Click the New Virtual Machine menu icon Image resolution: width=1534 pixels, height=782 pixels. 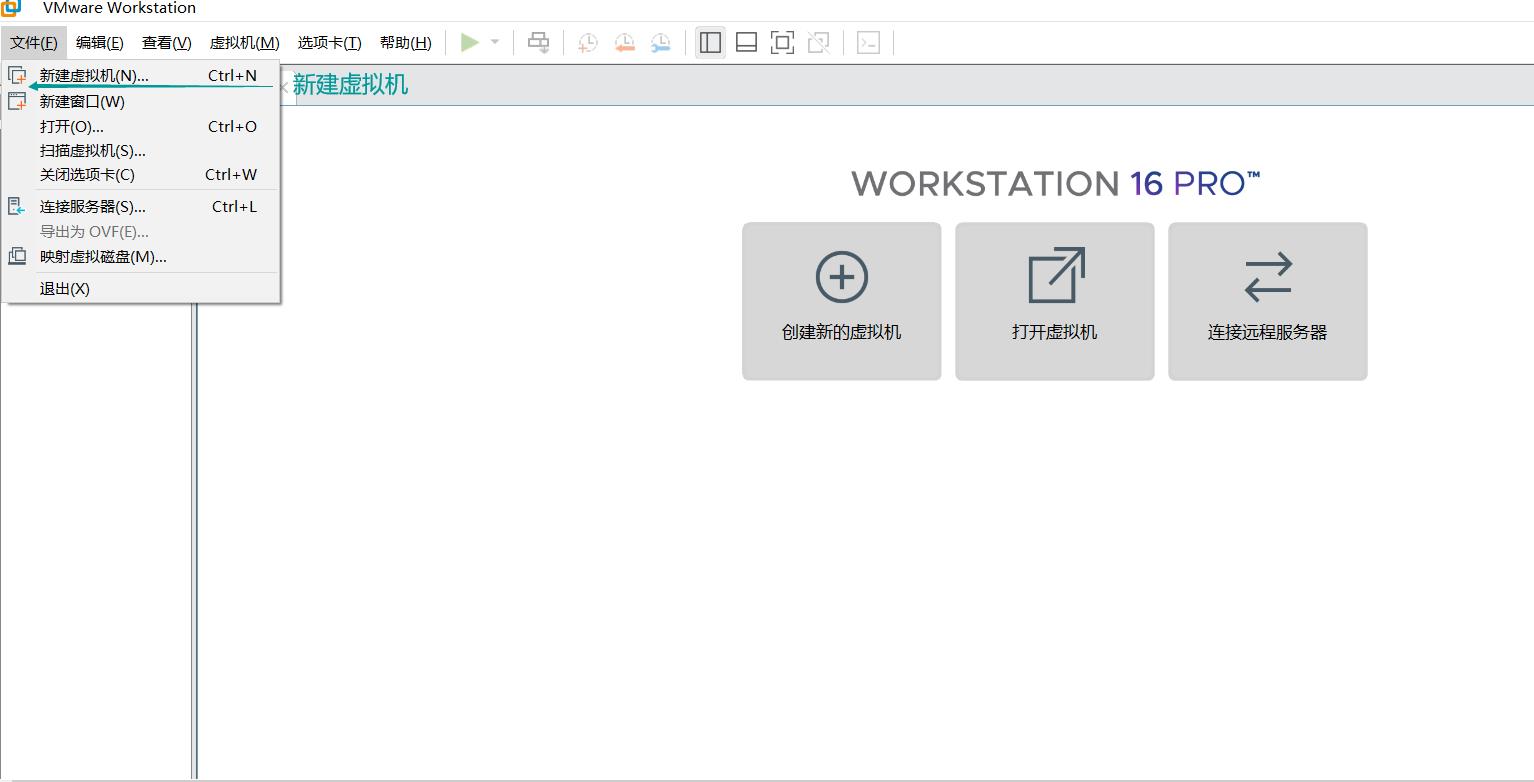pyautogui.click(x=17, y=75)
